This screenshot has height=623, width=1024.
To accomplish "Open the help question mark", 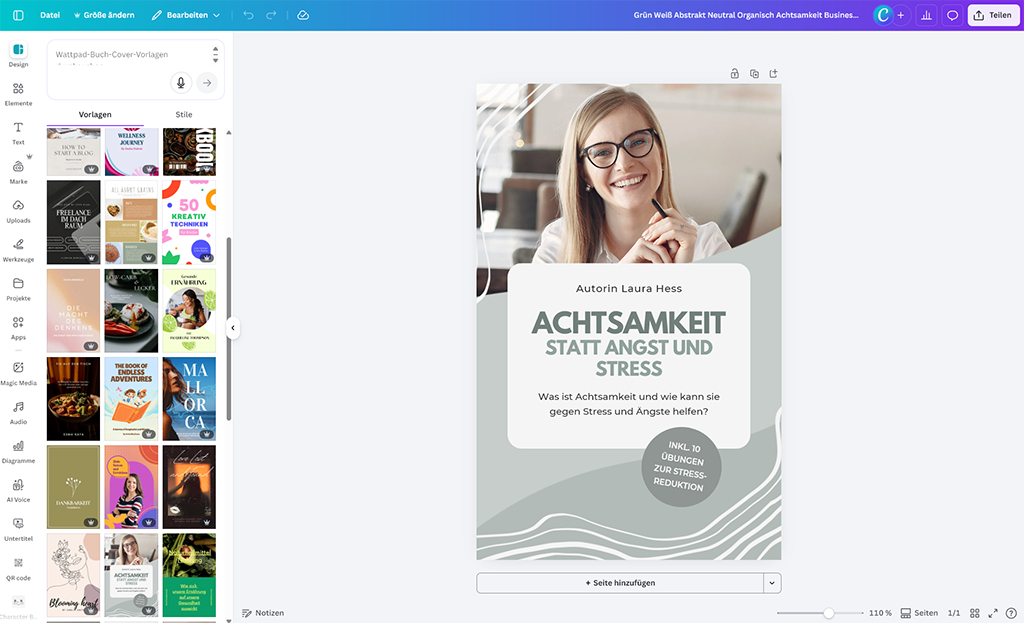I will (1011, 613).
